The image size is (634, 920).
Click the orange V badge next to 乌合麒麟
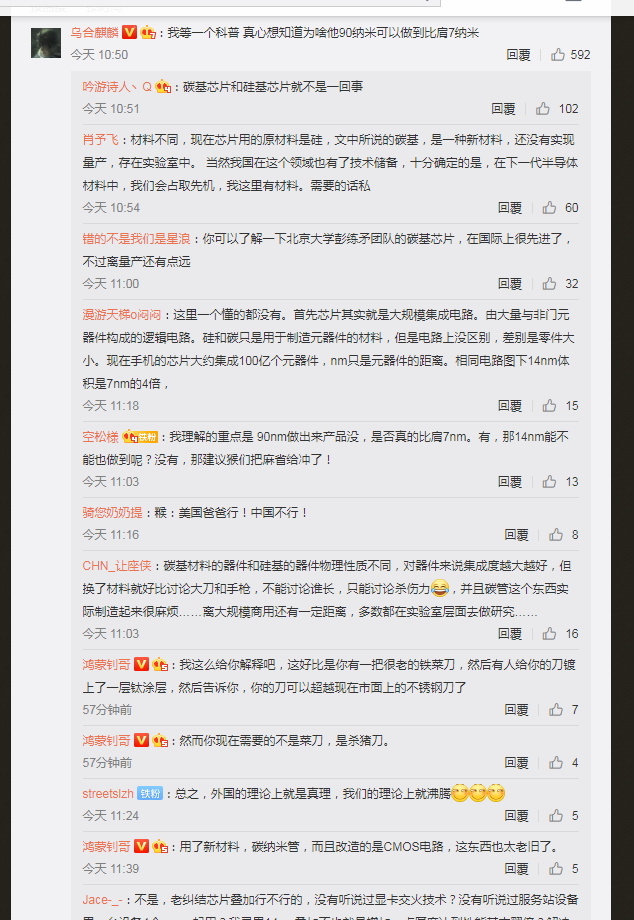pos(129,32)
